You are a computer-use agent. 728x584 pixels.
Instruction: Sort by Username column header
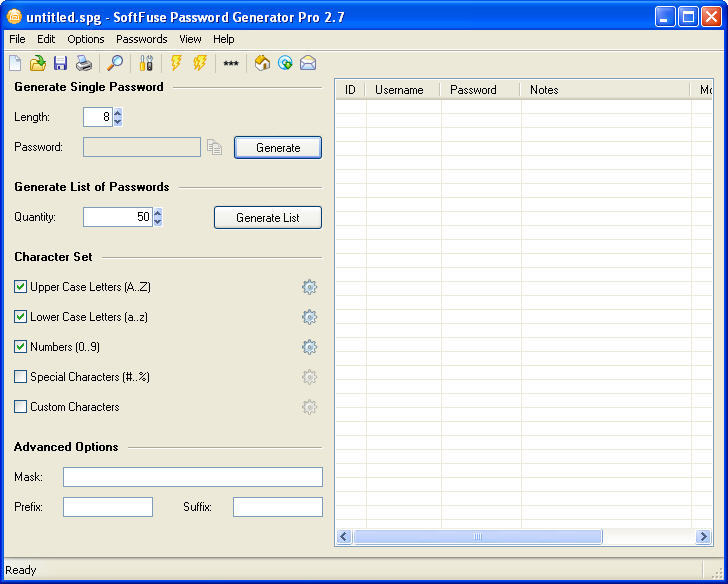403,90
